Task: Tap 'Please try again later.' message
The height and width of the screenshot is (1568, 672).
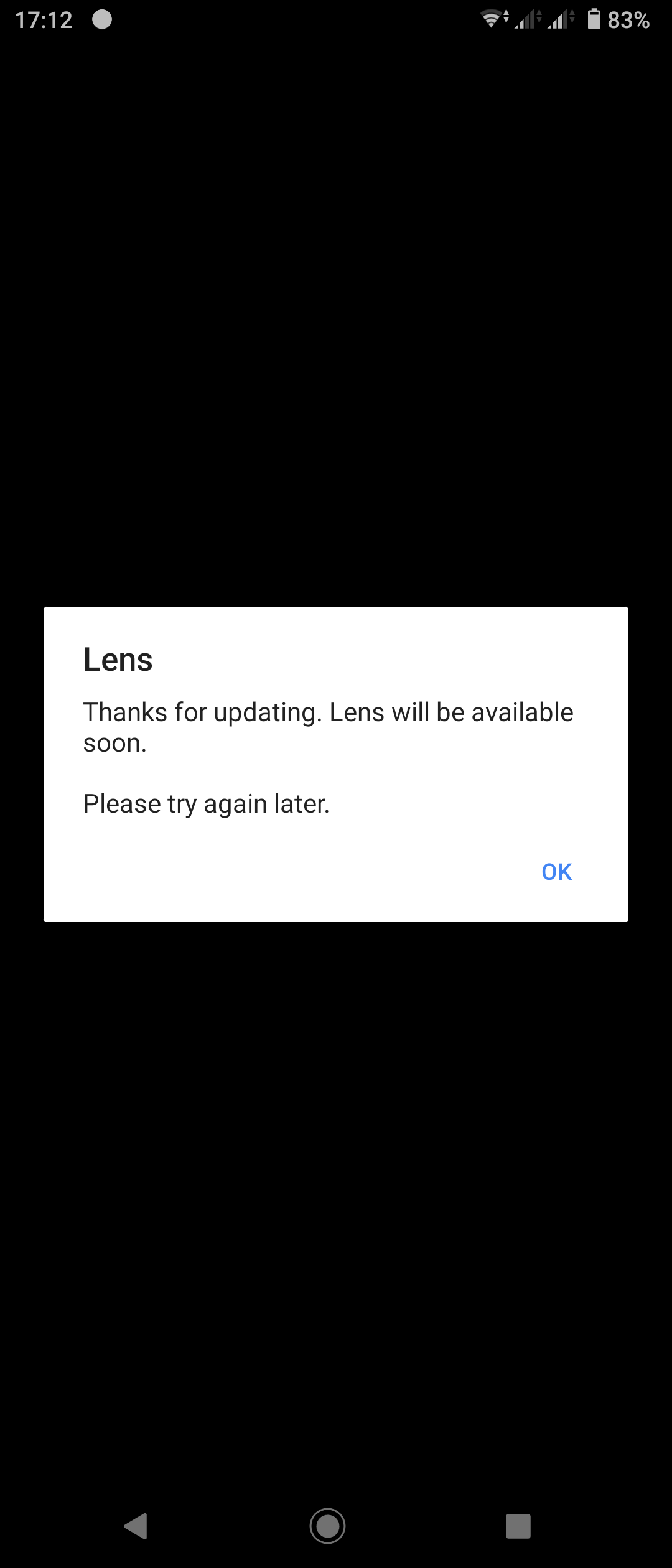Action: tap(206, 804)
